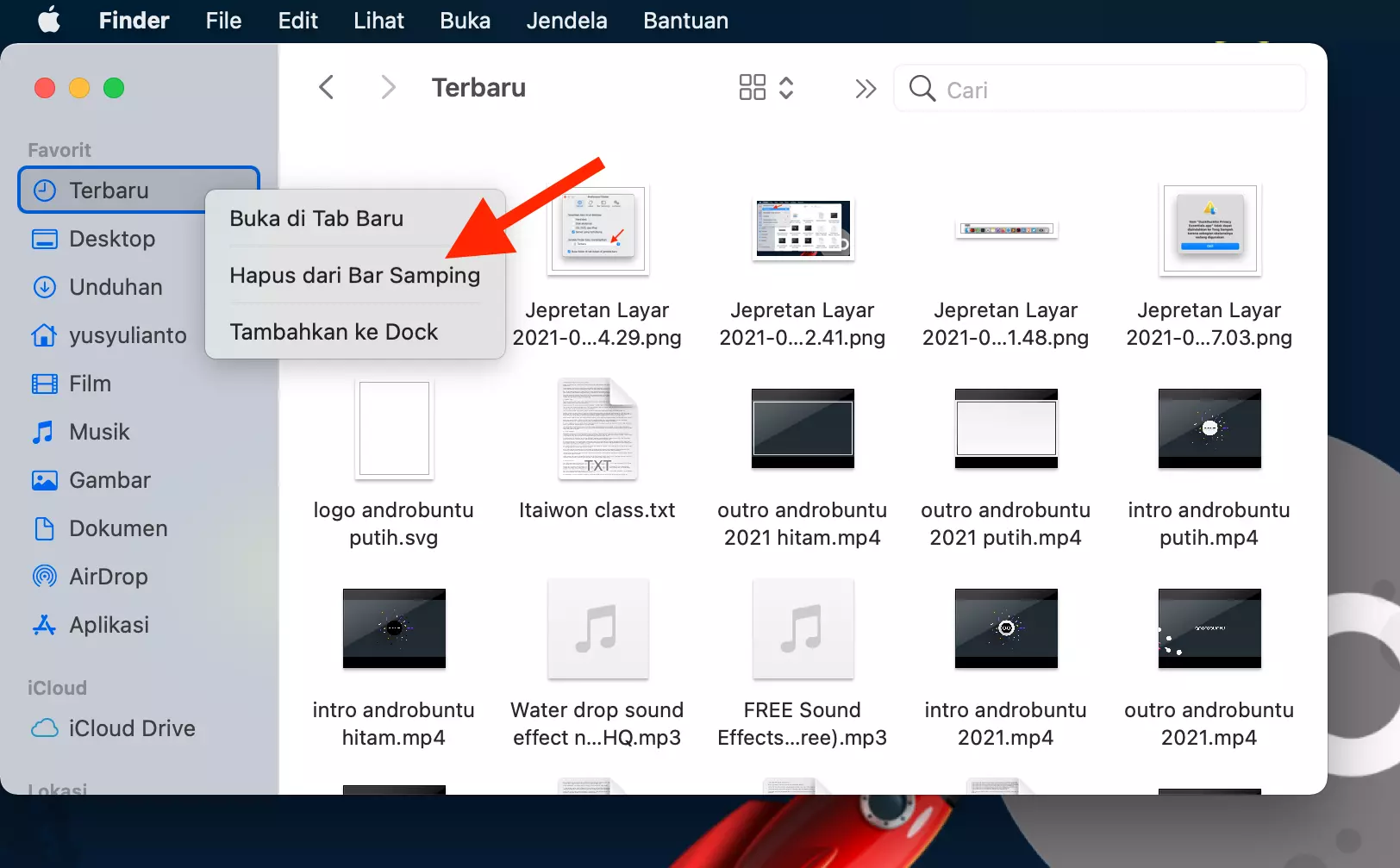Click the forward navigation arrow
1400x868 pixels.
(388, 87)
